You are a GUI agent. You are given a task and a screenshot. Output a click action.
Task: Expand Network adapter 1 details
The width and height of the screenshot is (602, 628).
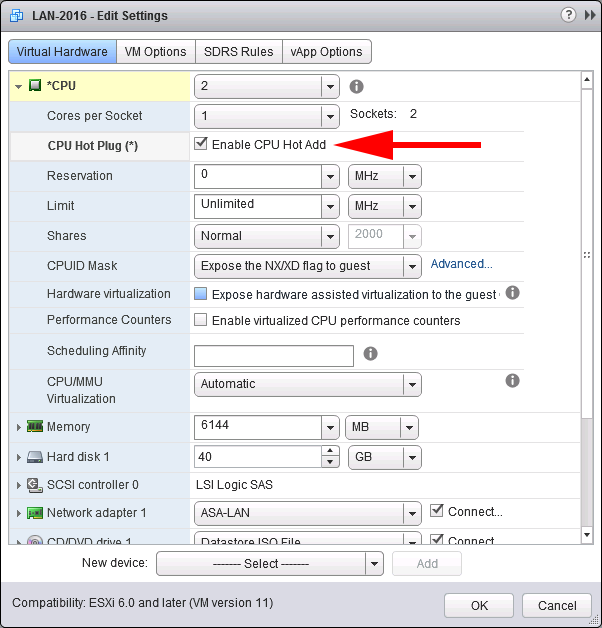point(18,513)
